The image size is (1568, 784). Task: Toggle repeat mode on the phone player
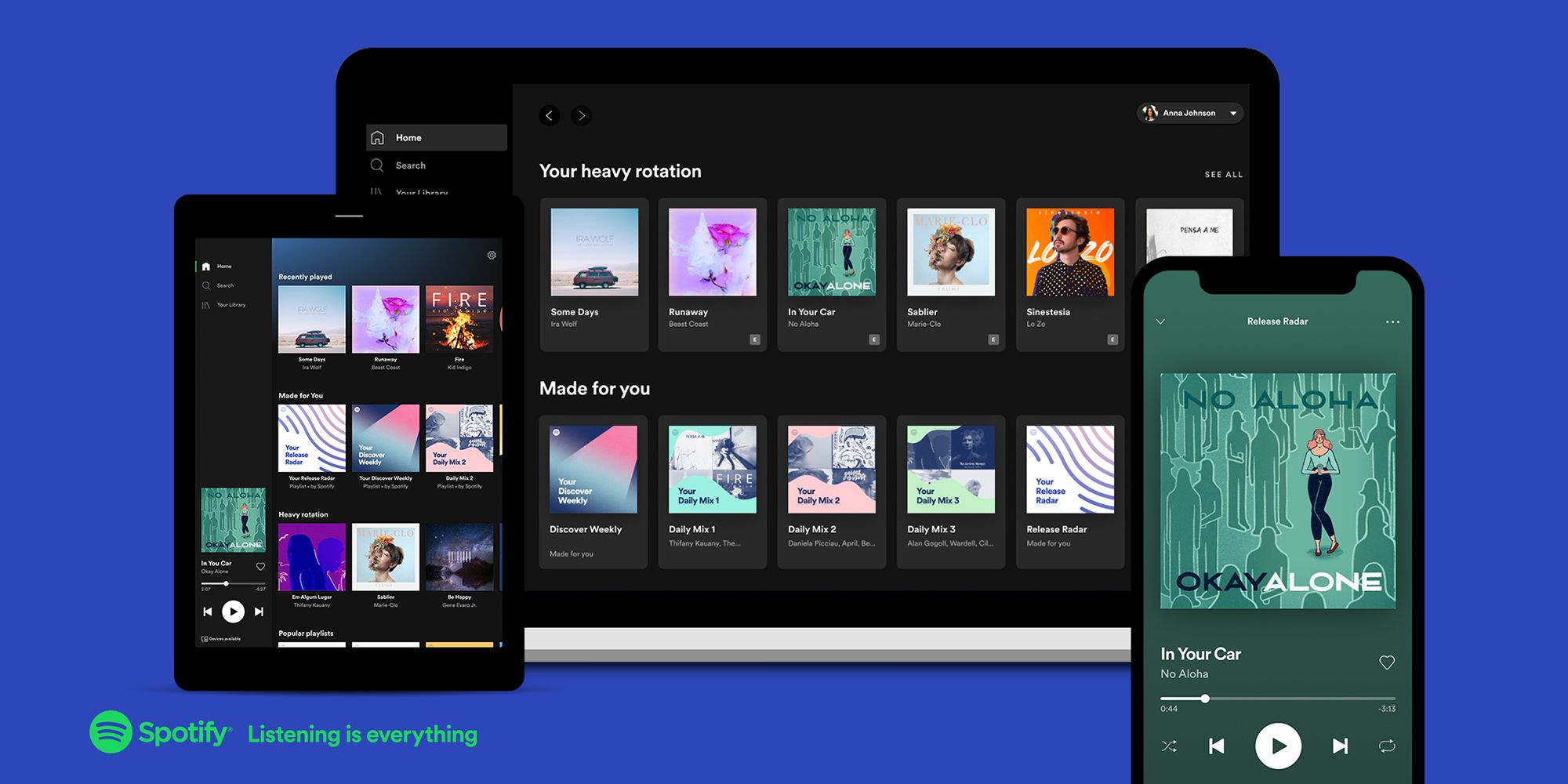(1387, 746)
